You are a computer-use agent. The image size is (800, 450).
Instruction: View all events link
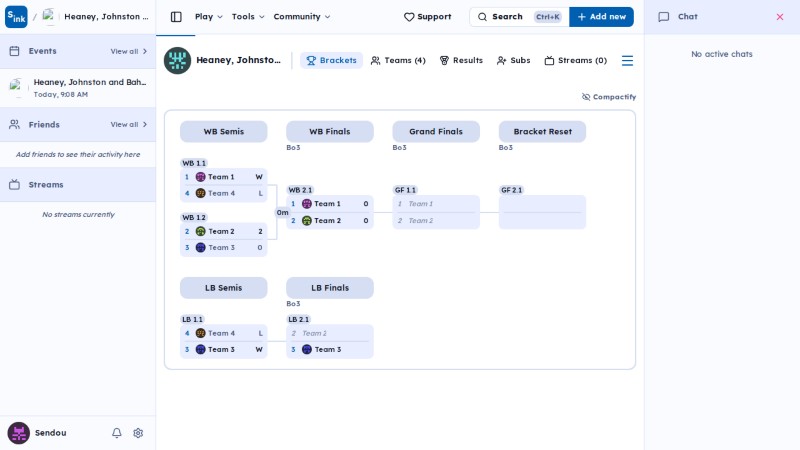(x=129, y=52)
